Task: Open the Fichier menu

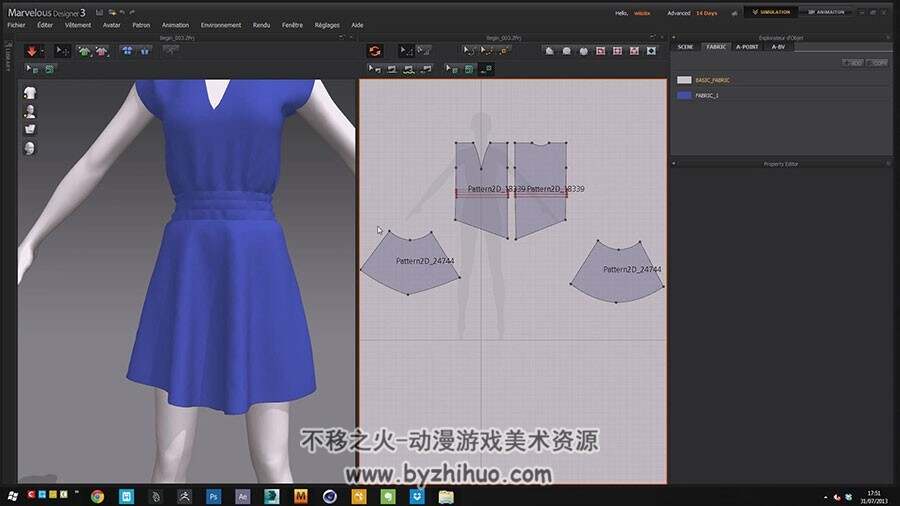Action: tap(16, 25)
